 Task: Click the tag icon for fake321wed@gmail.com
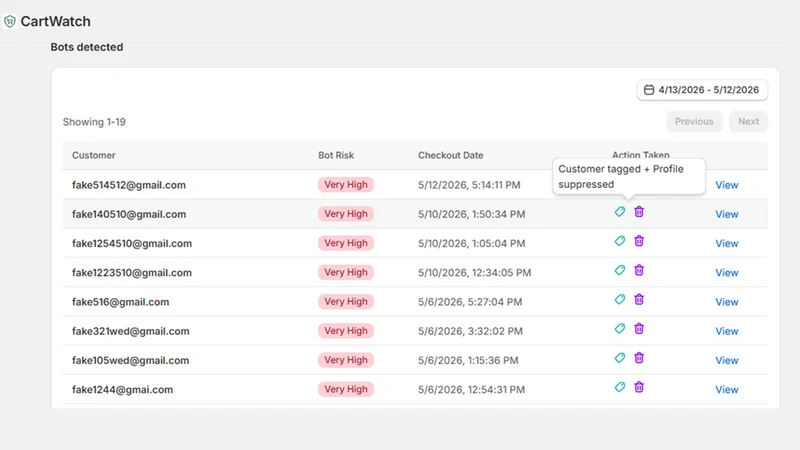point(619,329)
